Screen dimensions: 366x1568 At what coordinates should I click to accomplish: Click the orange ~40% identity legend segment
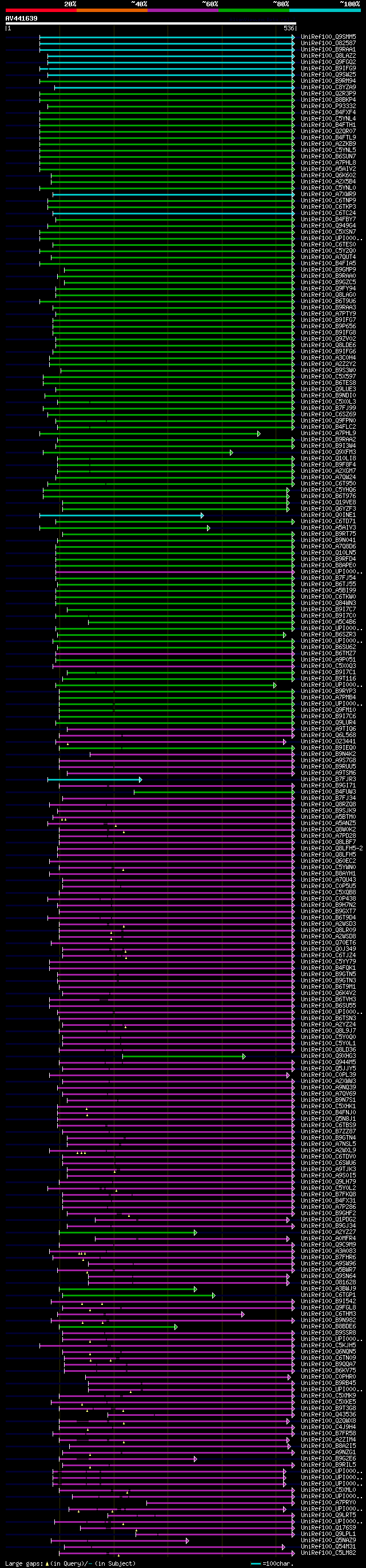[x=112, y=10]
